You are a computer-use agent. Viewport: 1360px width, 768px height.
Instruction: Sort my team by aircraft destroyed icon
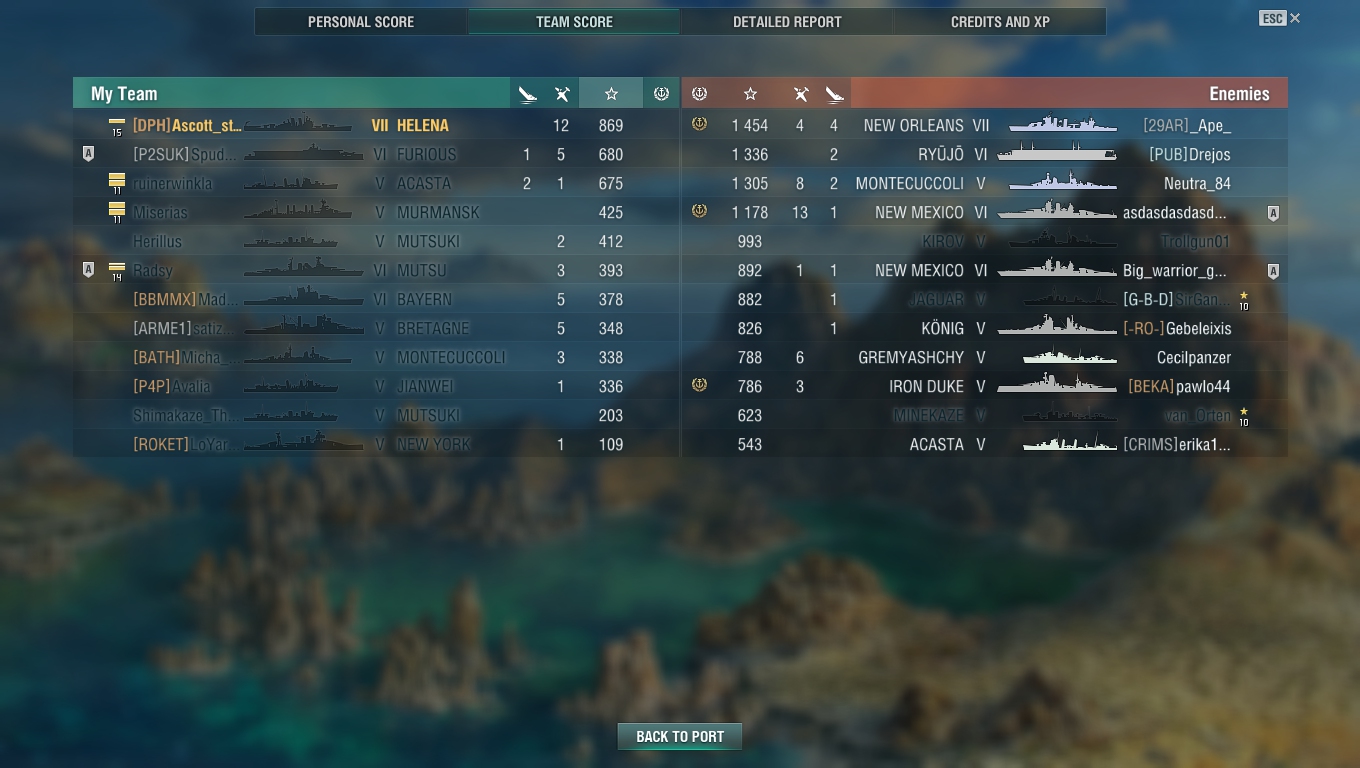[x=527, y=94]
